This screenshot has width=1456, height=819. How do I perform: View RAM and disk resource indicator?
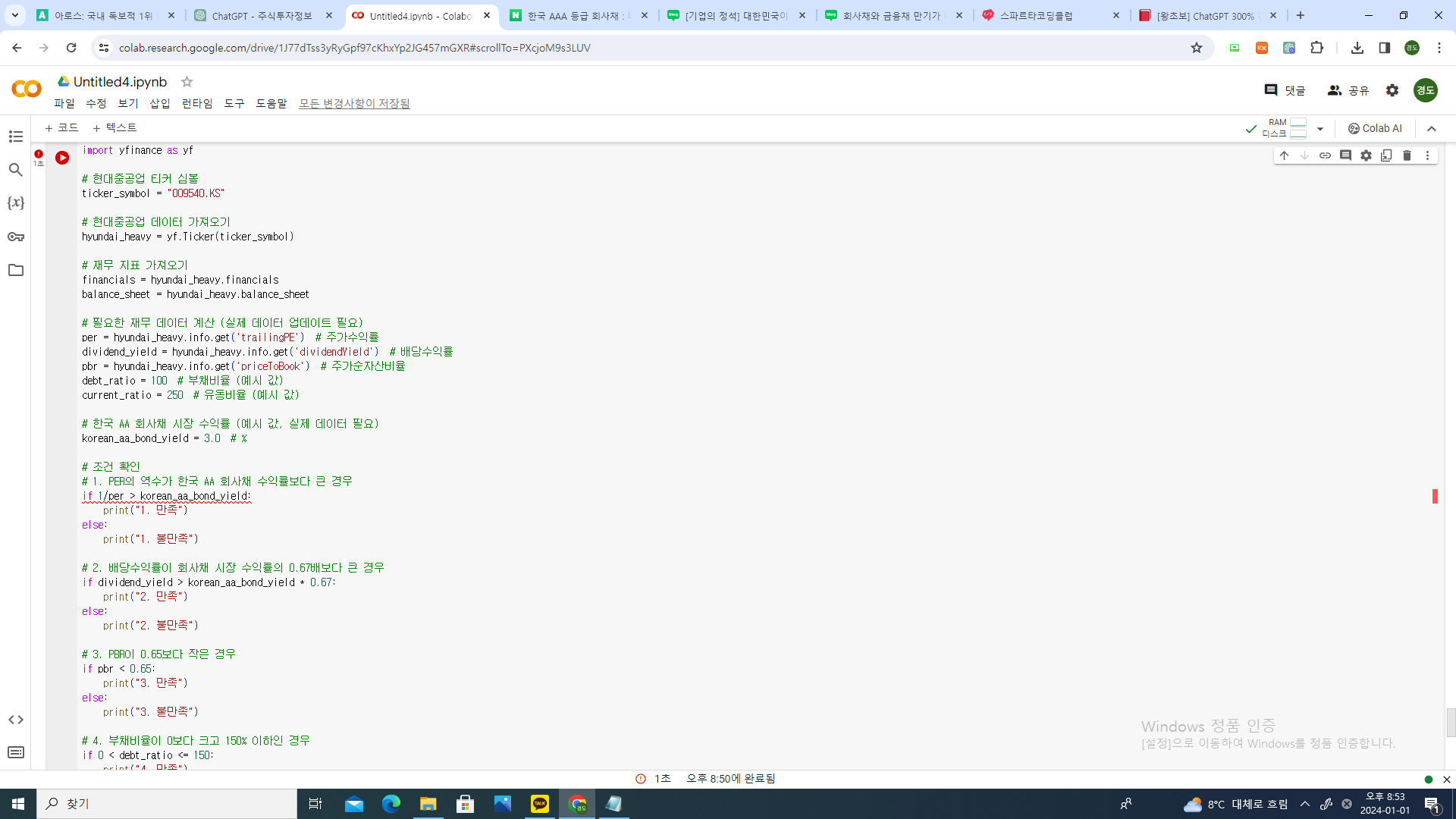pos(1284,128)
